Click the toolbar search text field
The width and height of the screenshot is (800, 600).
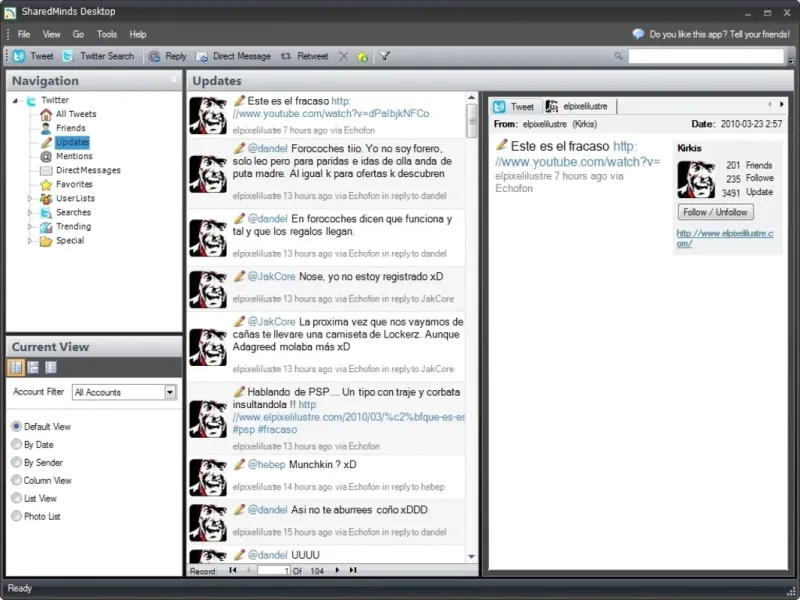(706, 56)
